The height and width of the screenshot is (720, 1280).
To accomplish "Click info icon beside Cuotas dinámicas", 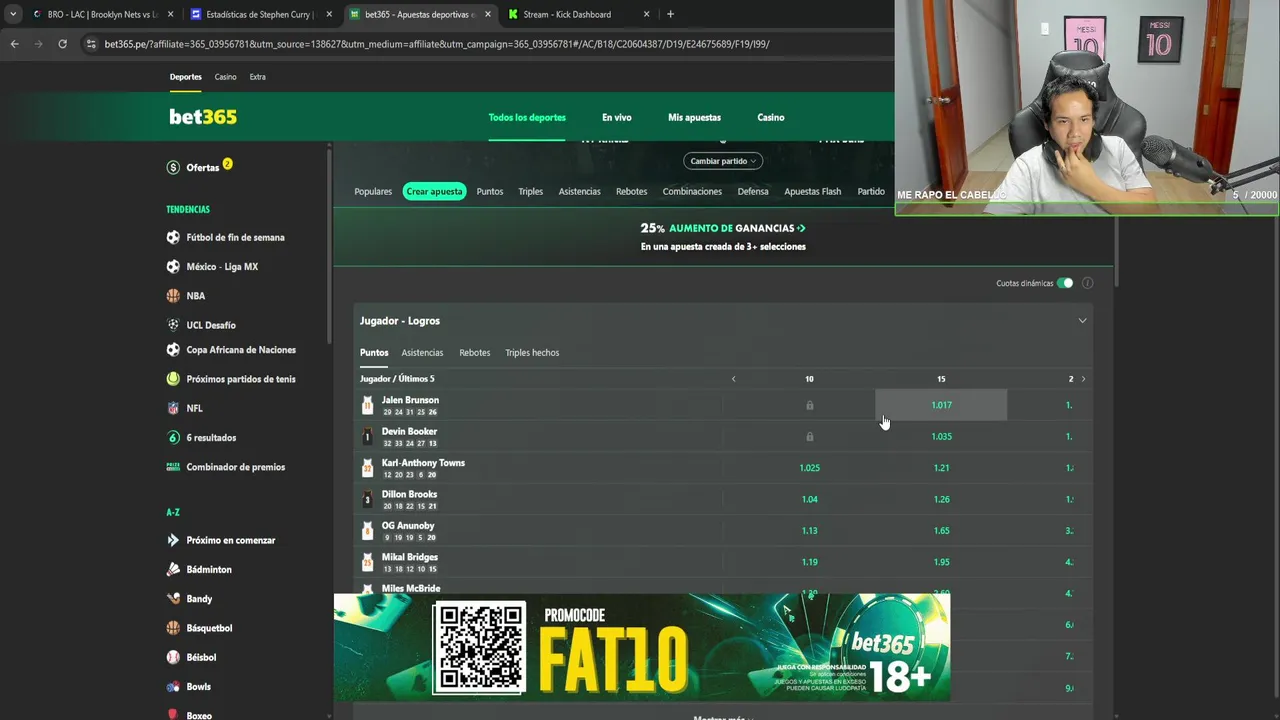I will click(x=1087, y=283).
